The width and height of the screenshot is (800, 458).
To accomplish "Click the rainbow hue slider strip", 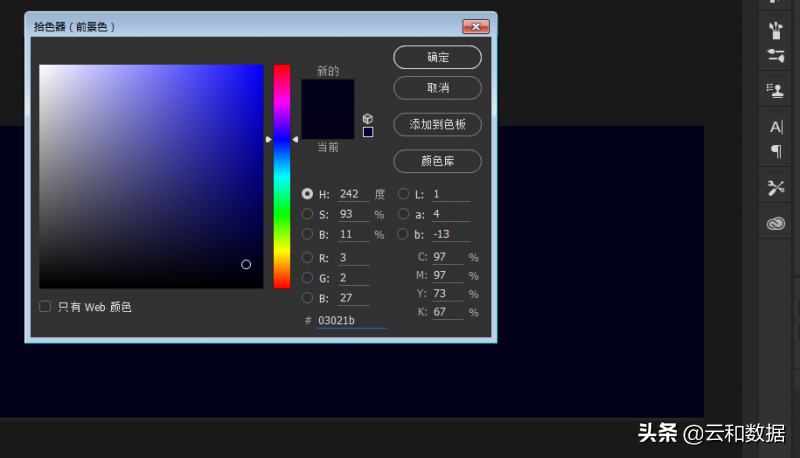I will [x=282, y=176].
